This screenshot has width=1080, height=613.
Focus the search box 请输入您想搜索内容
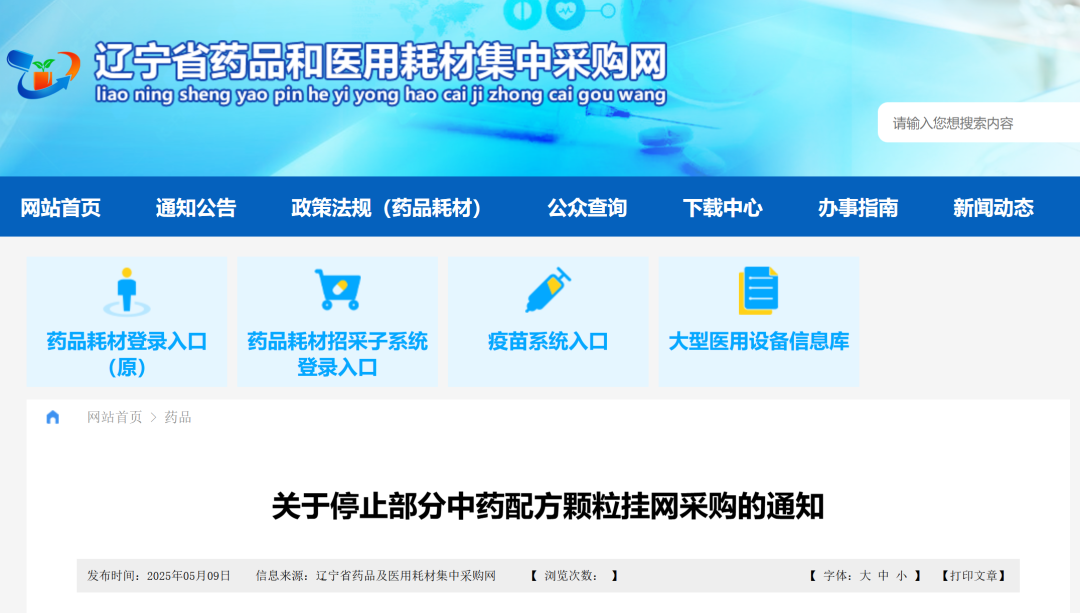tap(979, 123)
